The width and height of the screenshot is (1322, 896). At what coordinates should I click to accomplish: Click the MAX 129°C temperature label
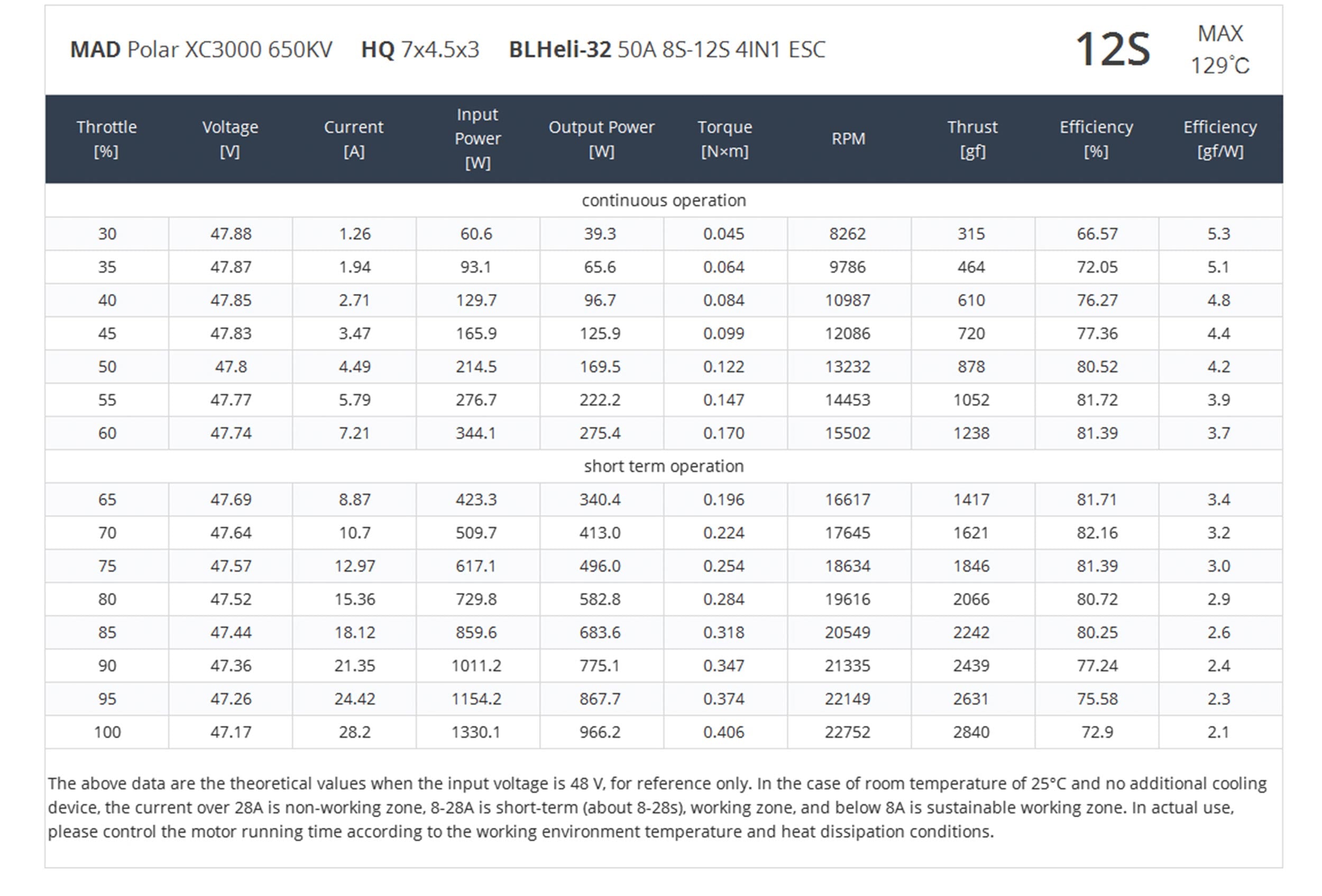click(x=1220, y=50)
